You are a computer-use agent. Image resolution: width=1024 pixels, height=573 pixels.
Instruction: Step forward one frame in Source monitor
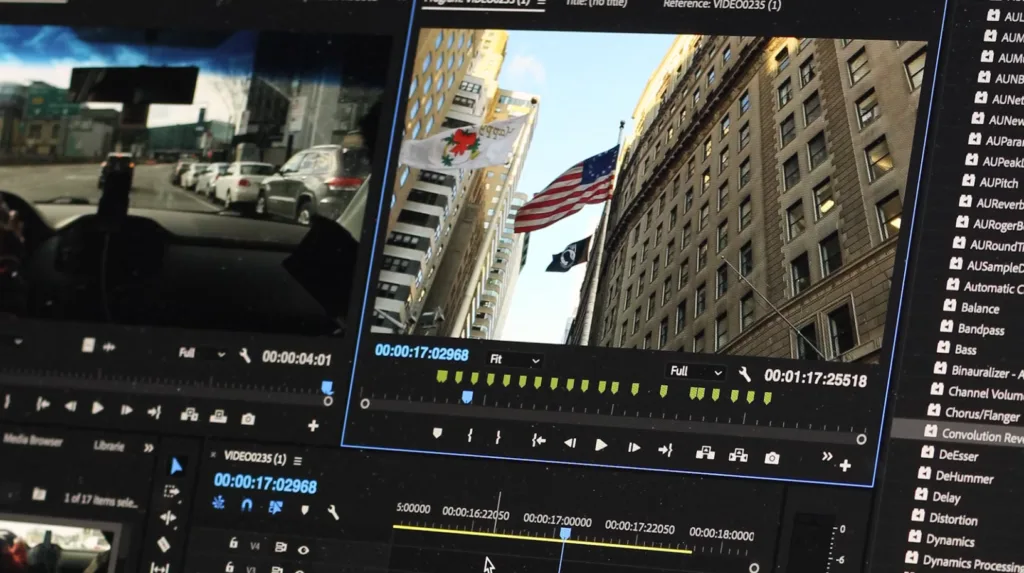pyautogui.click(x=126, y=410)
